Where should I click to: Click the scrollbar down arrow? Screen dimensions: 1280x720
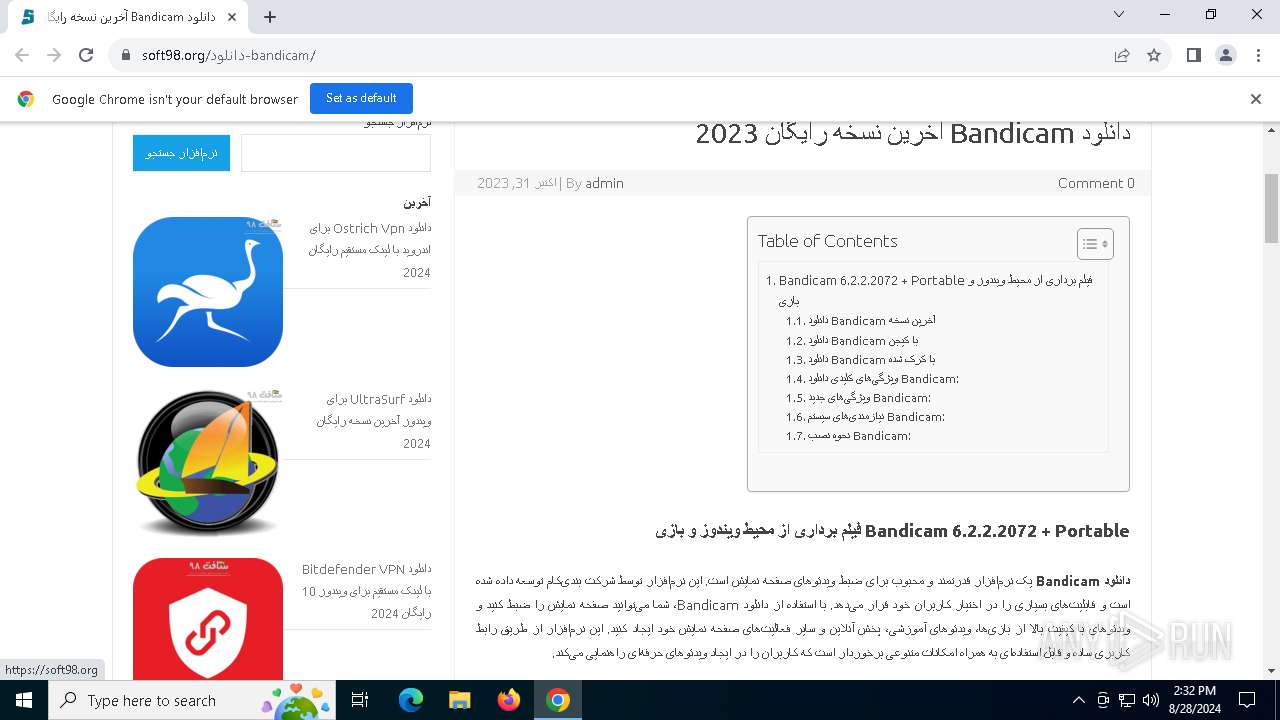1271,671
